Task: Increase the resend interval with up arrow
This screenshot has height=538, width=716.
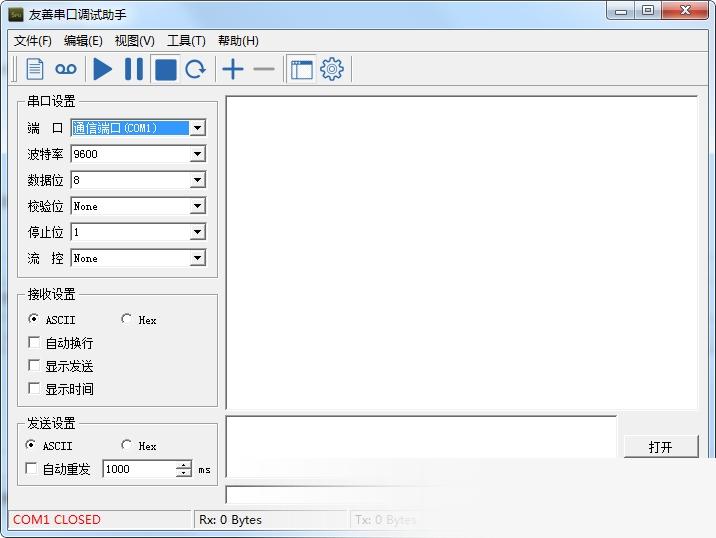Action: click(x=184, y=464)
